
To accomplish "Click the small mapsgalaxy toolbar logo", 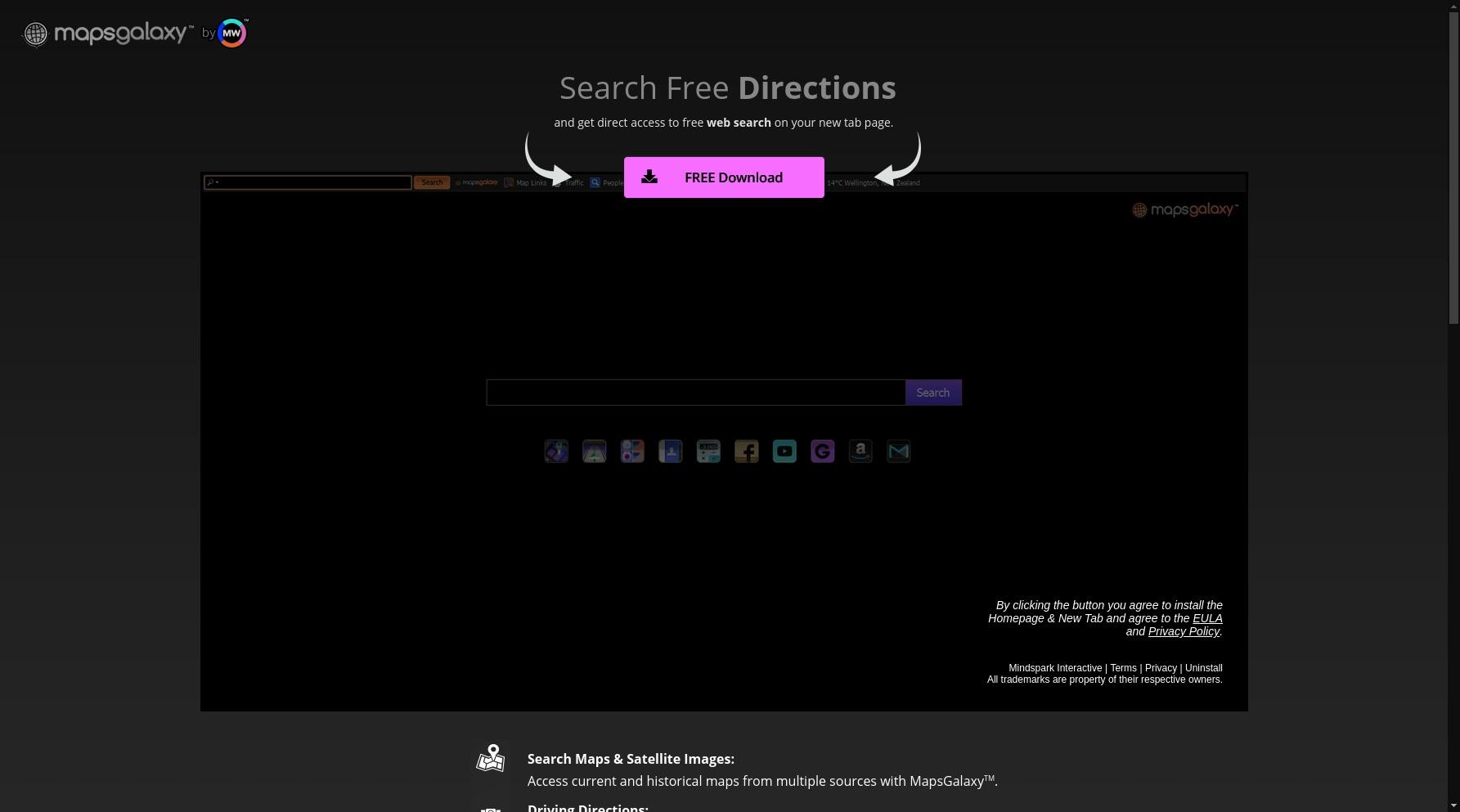I will 477,182.
